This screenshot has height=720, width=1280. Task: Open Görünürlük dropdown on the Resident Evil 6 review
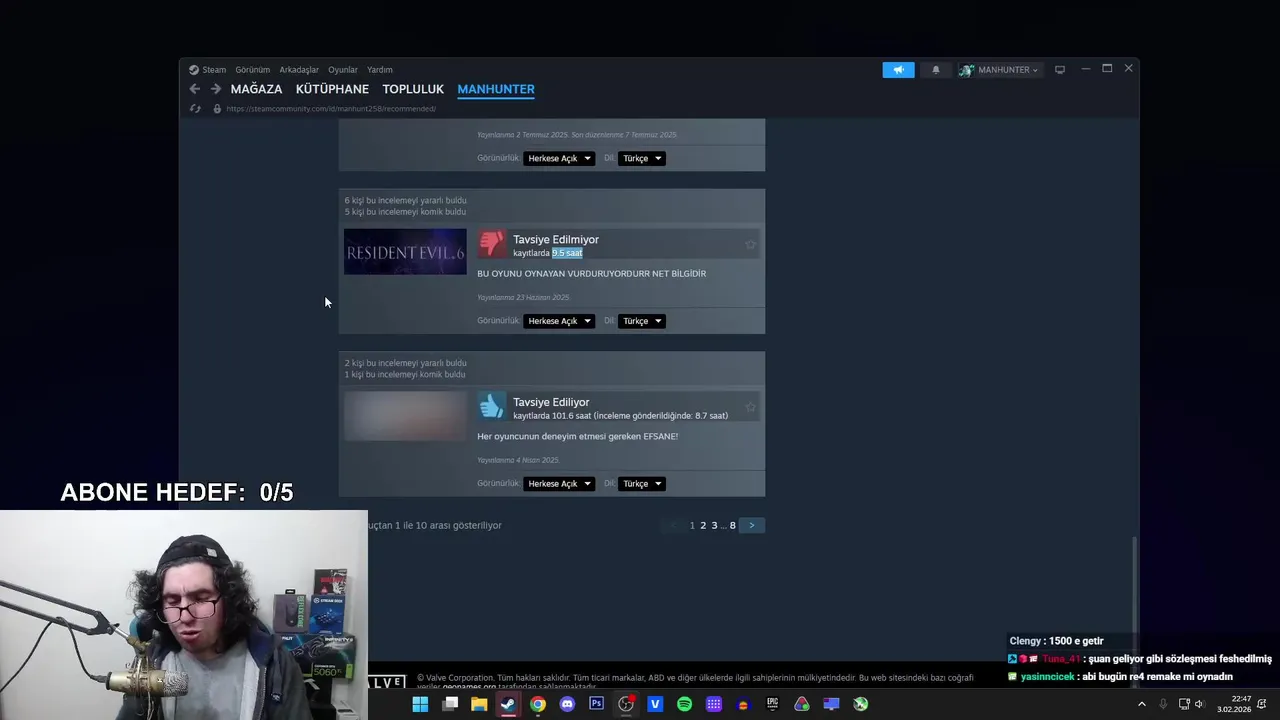pos(559,321)
